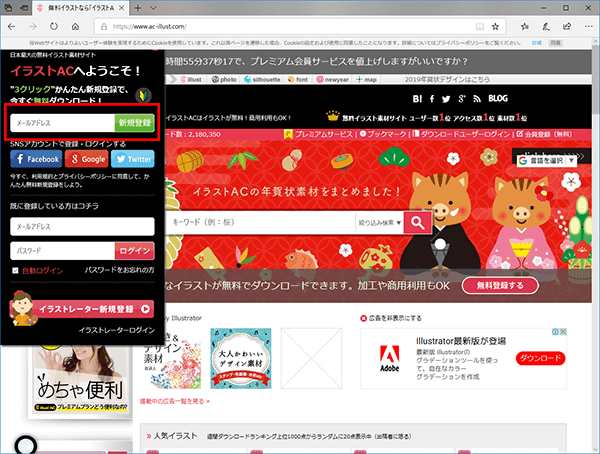Go back with the browser back arrow
Screen dimensions: 600x454
tap(11, 26)
